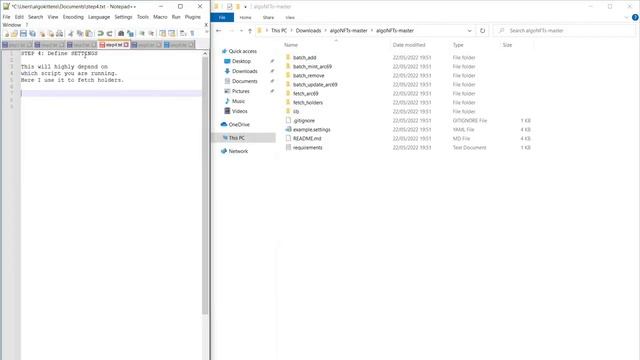Image resolution: width=640 pixels, height=360 pixels.
Task: Open the Plugins menu in Notepad++
Action: tap(193, 17)
